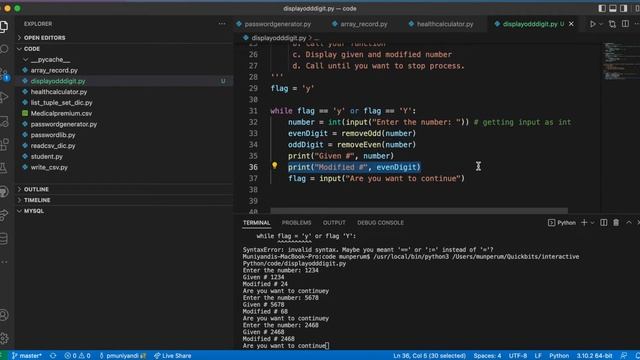Viewport: 640px width, 360px height.
Task: Collapse the MYSQL section
Action: pos(33,211)
